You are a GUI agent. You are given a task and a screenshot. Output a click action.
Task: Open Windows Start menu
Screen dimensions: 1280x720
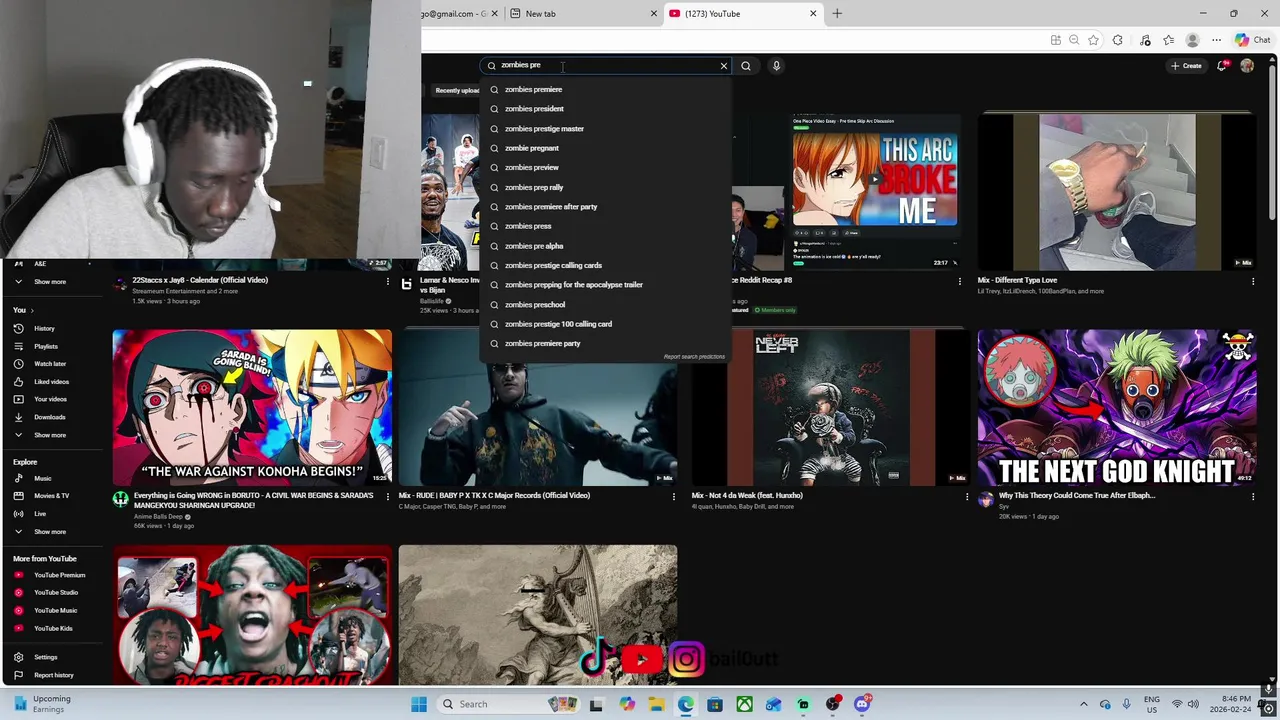click(x=419, y=704)
